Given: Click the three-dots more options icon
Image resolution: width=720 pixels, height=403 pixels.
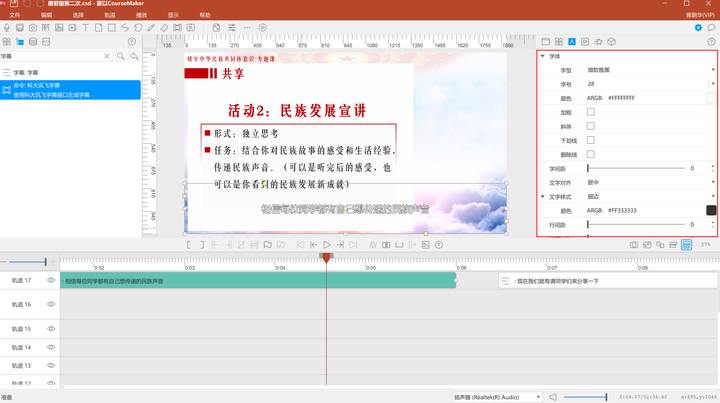Looking at the screenshot, I should (x=247, y=28).
